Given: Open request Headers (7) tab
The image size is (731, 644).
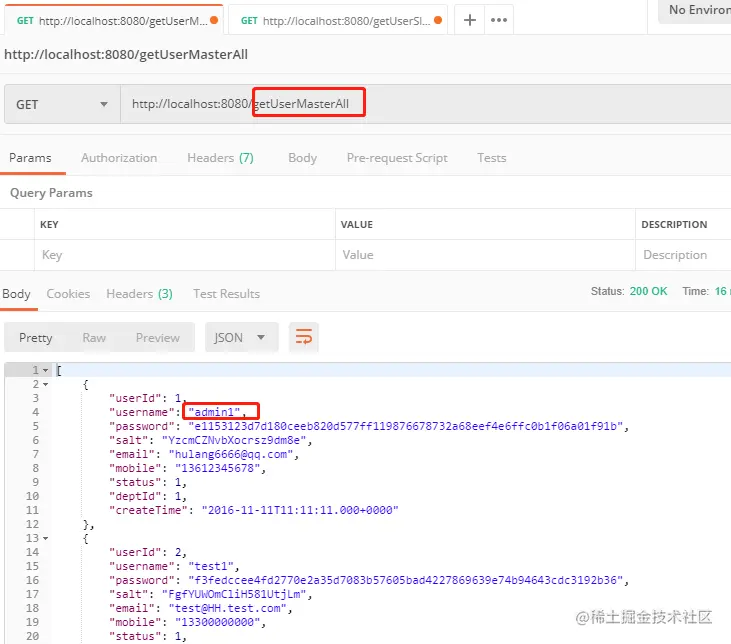Looking at the screenshot, I should pos(220,158).
